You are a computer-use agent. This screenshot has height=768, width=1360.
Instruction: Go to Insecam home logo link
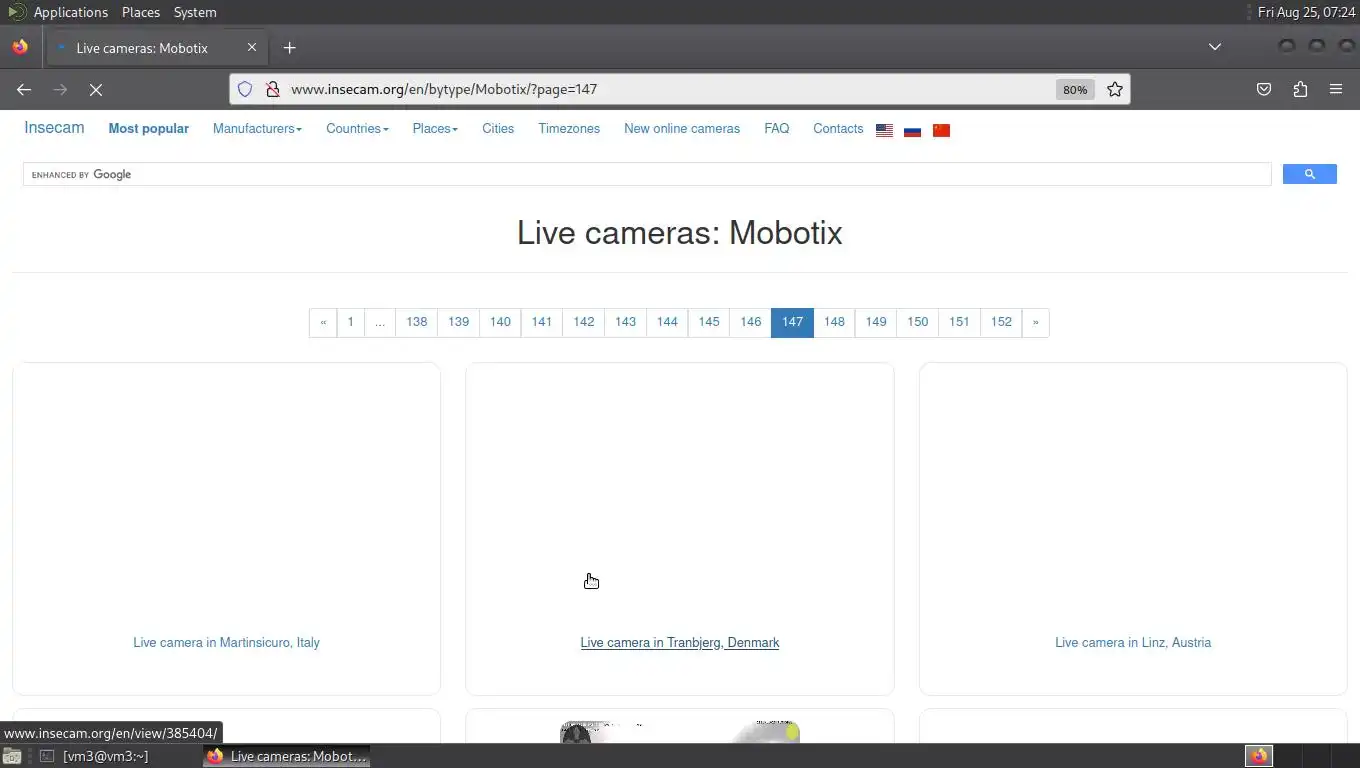54,127
